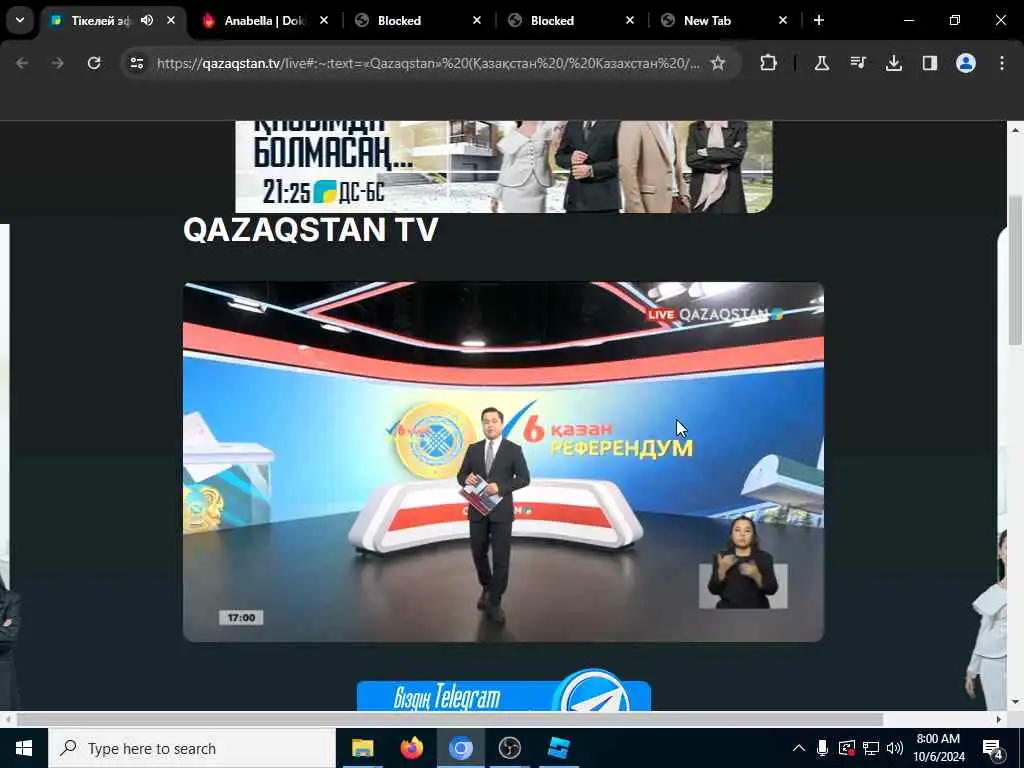The image size is (1024, 768).
Task: Click the 21:25 show banner ad
Action: 504,167
